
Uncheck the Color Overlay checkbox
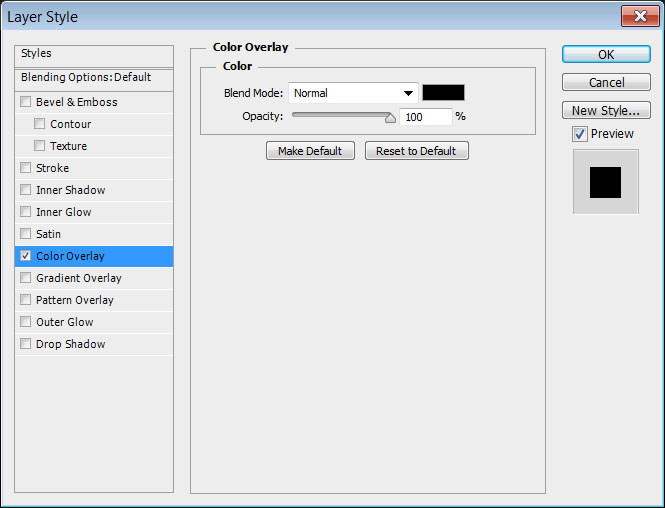coord(26,256)
